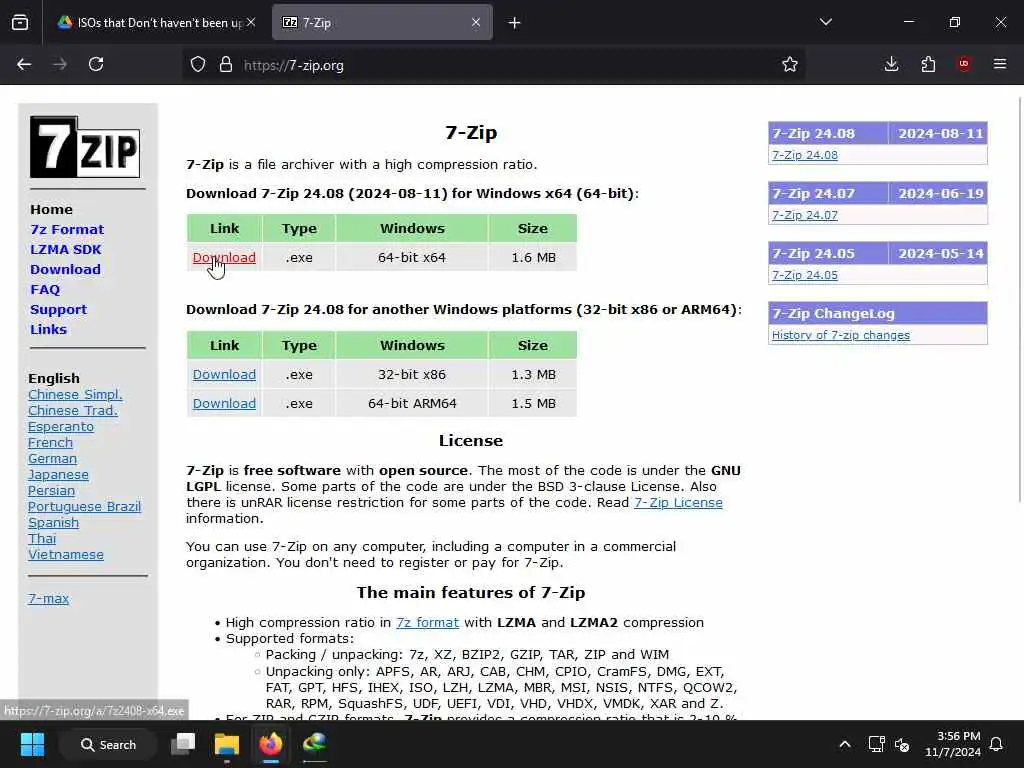Image resolution: width=1024 pixels, height=768 pixels.
Task: Expand the list all tabs chevron
Action: click(825, 22)
